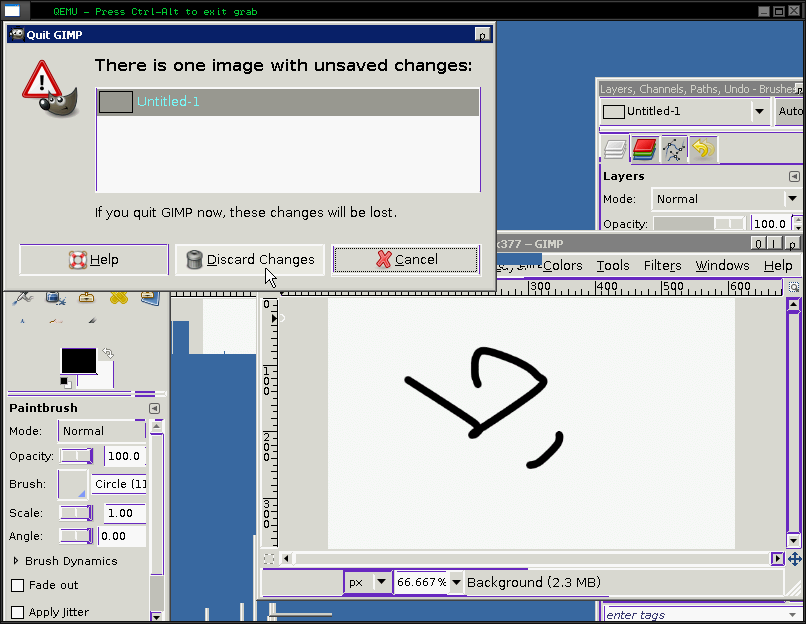This screenshot has height=624, width=806.
Task: Enable the Apply Jitter checkbox
Action: tap(17, 612)
